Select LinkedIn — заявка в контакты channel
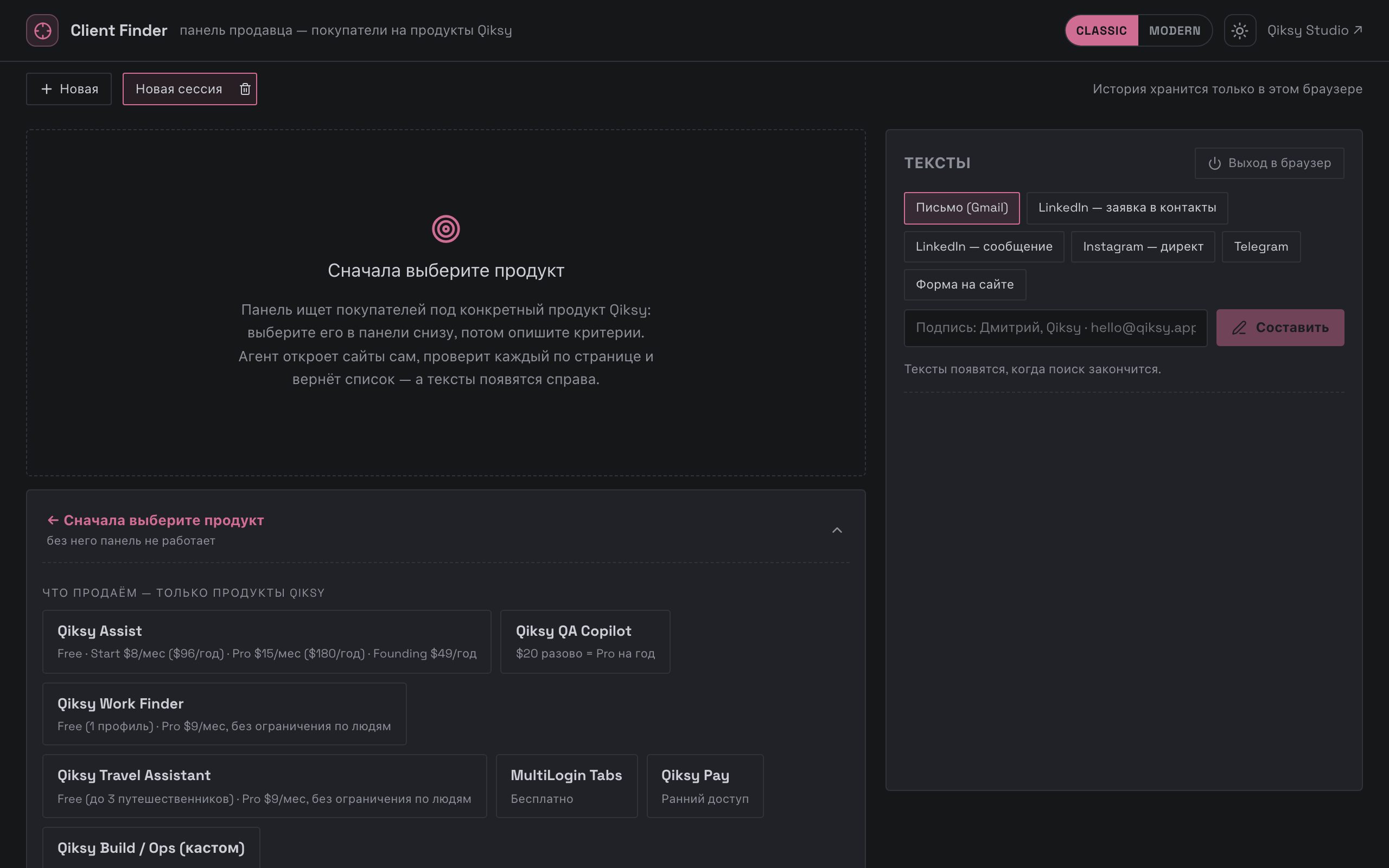The width and height of the screenshot is (1389, 868). (x=1127, y=208)
